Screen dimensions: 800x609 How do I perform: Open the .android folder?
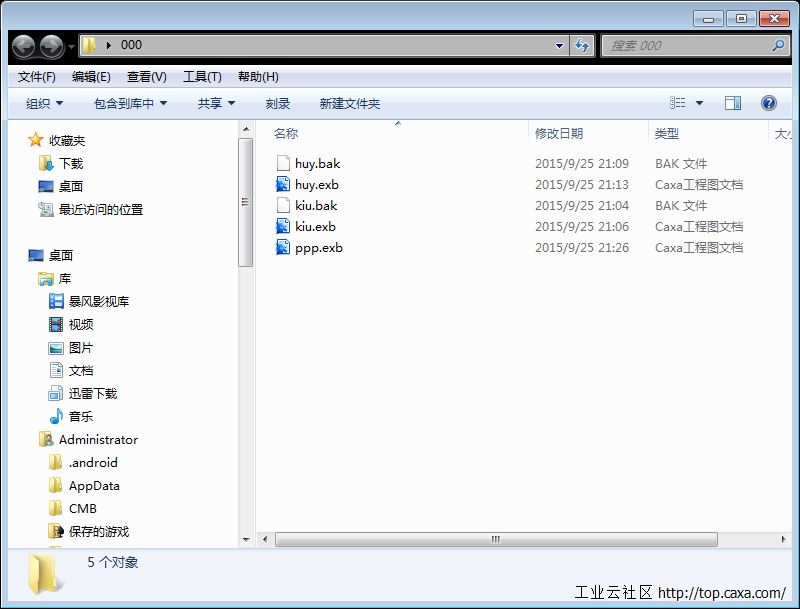(93, 463)
